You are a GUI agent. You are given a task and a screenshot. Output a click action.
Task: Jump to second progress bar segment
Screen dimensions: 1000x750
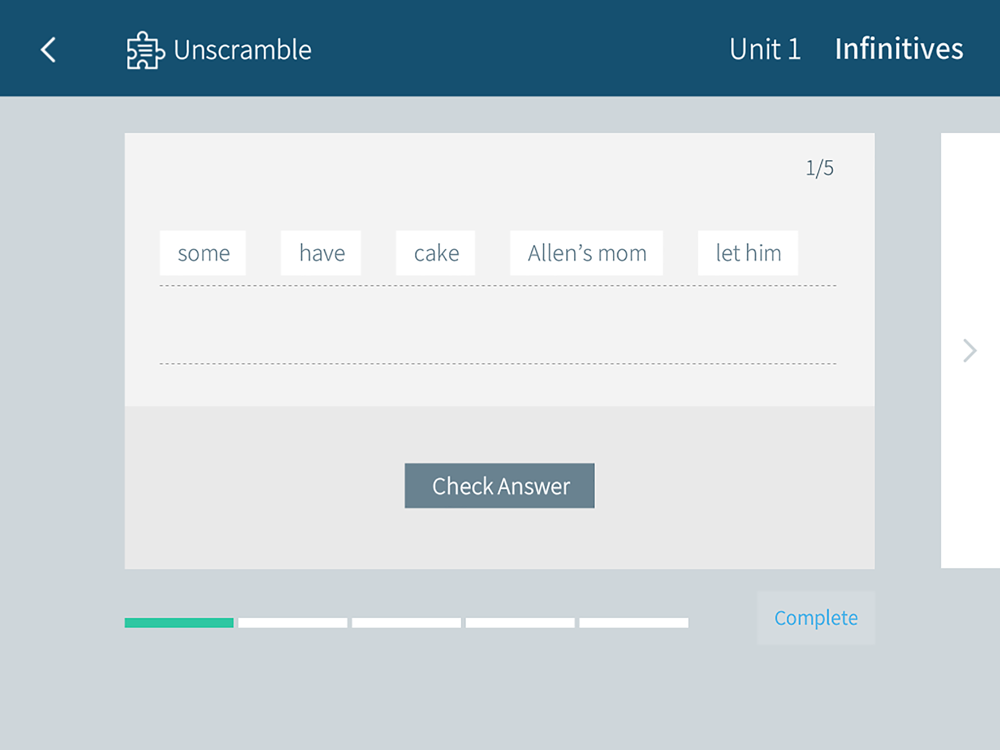click(293, 622)
